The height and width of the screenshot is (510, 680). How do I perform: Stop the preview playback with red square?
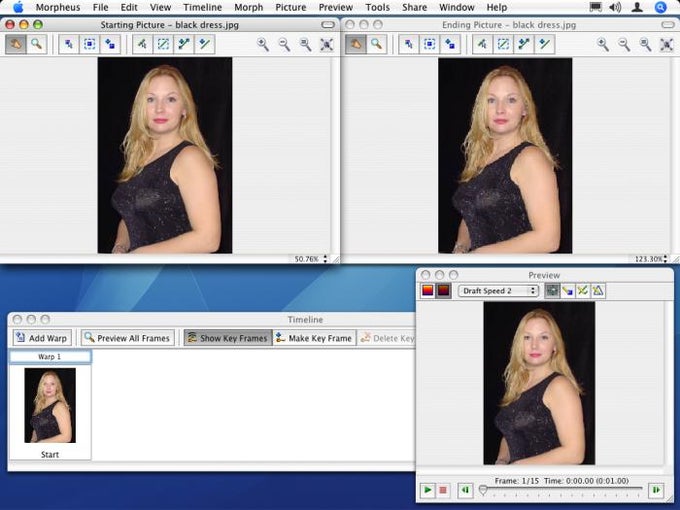click(x=443, y=490)
